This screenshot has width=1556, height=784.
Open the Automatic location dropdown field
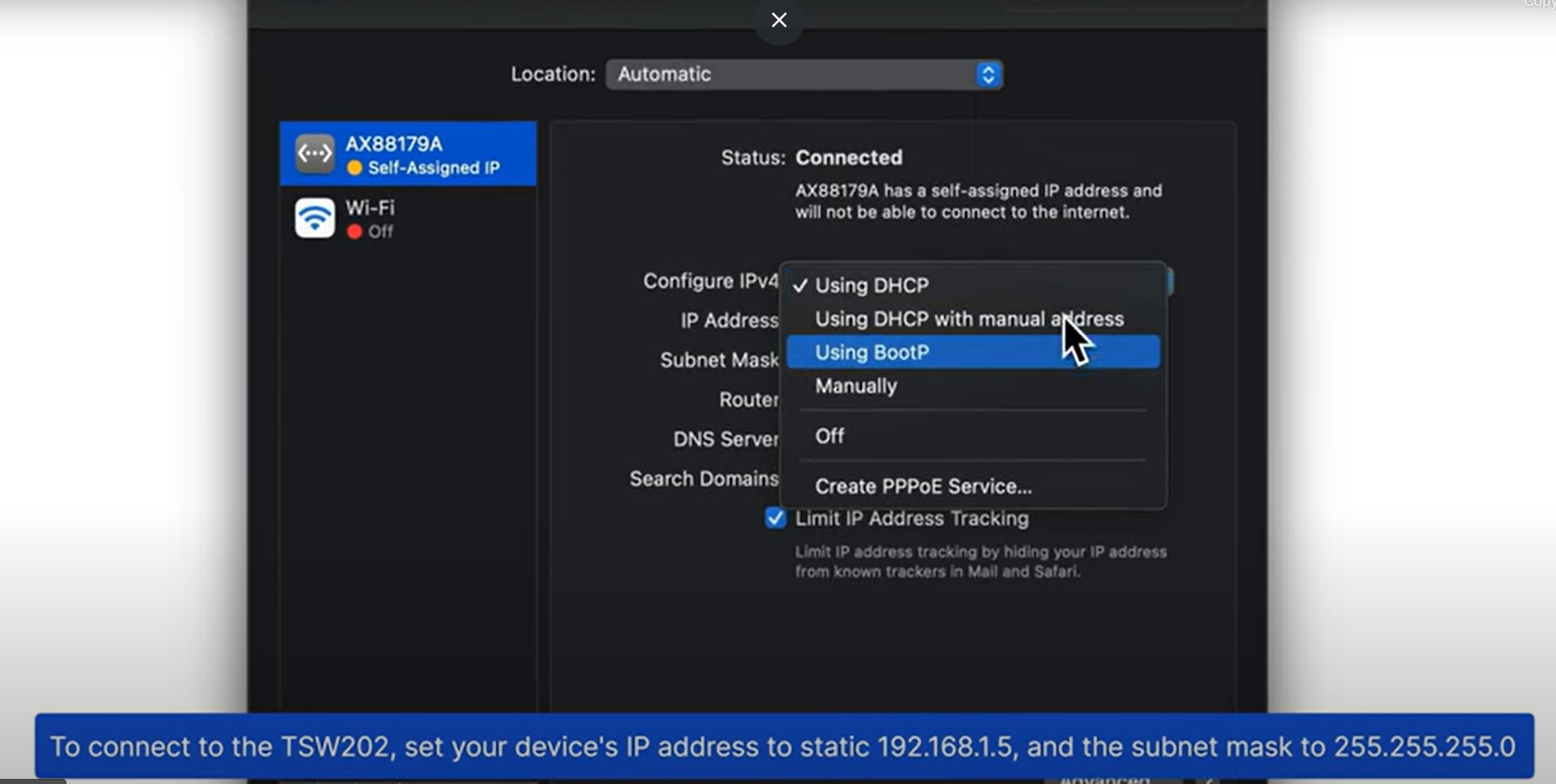click(x=791, y=75)
